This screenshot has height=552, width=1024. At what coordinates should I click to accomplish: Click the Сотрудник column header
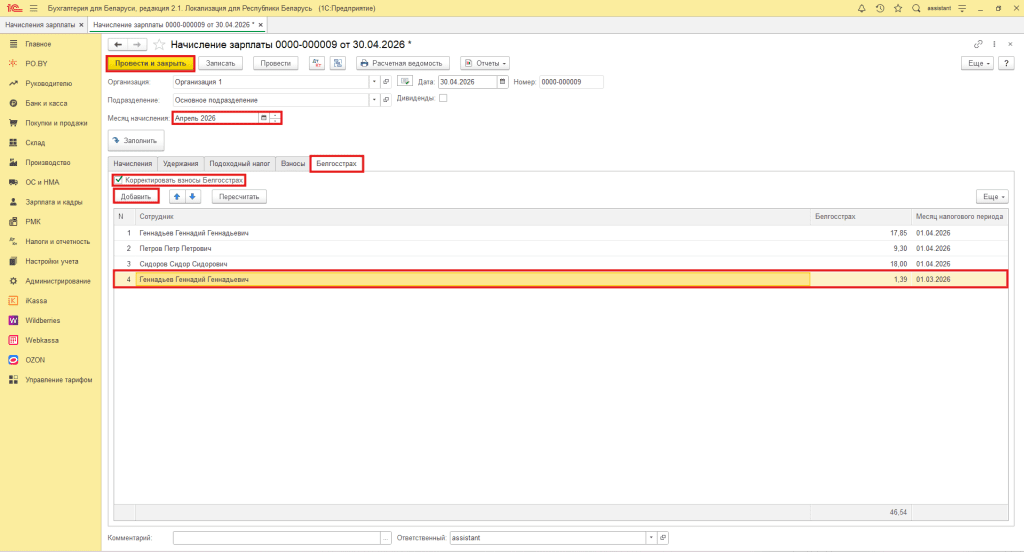coord(473,216)
